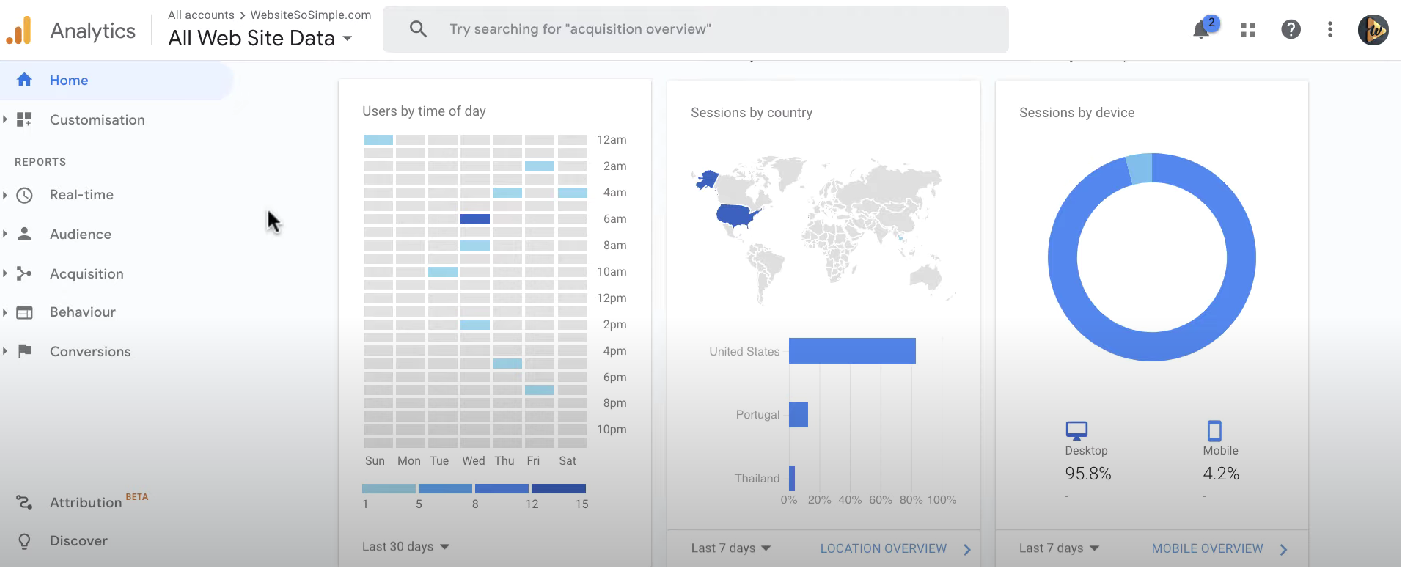
Task: Open the All Web Site Data dropdown
Action: (x=260, y=39)
